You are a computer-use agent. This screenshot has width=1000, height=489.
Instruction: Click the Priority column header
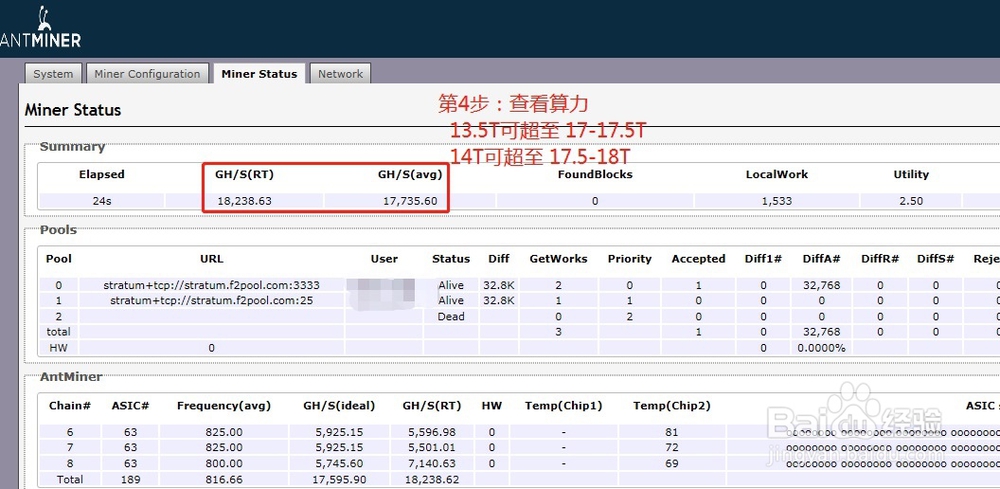pyautogui.click(x=629, y=259)
